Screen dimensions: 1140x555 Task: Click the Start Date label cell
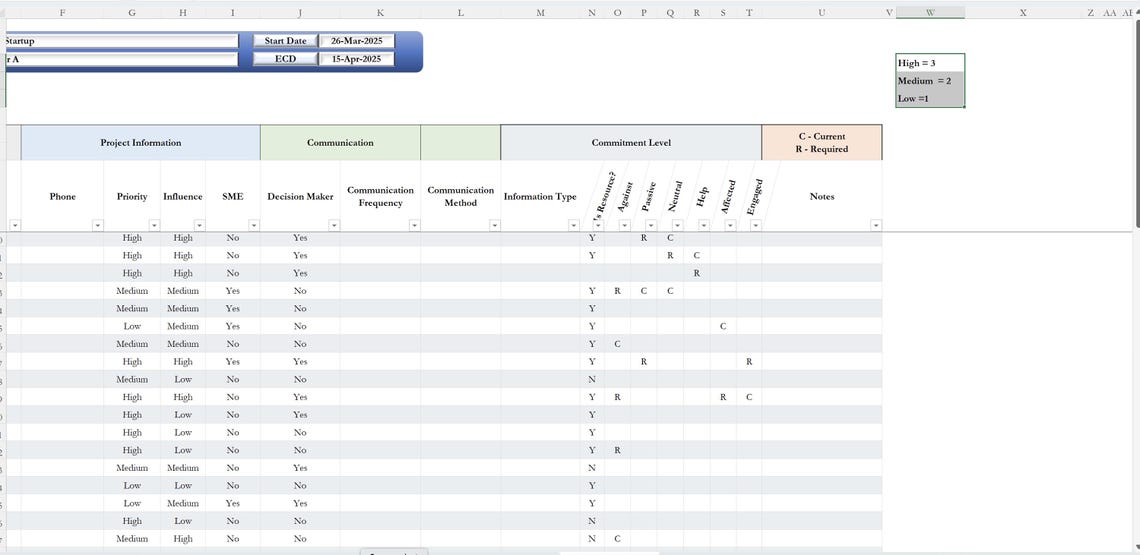[x=285, y=41]
